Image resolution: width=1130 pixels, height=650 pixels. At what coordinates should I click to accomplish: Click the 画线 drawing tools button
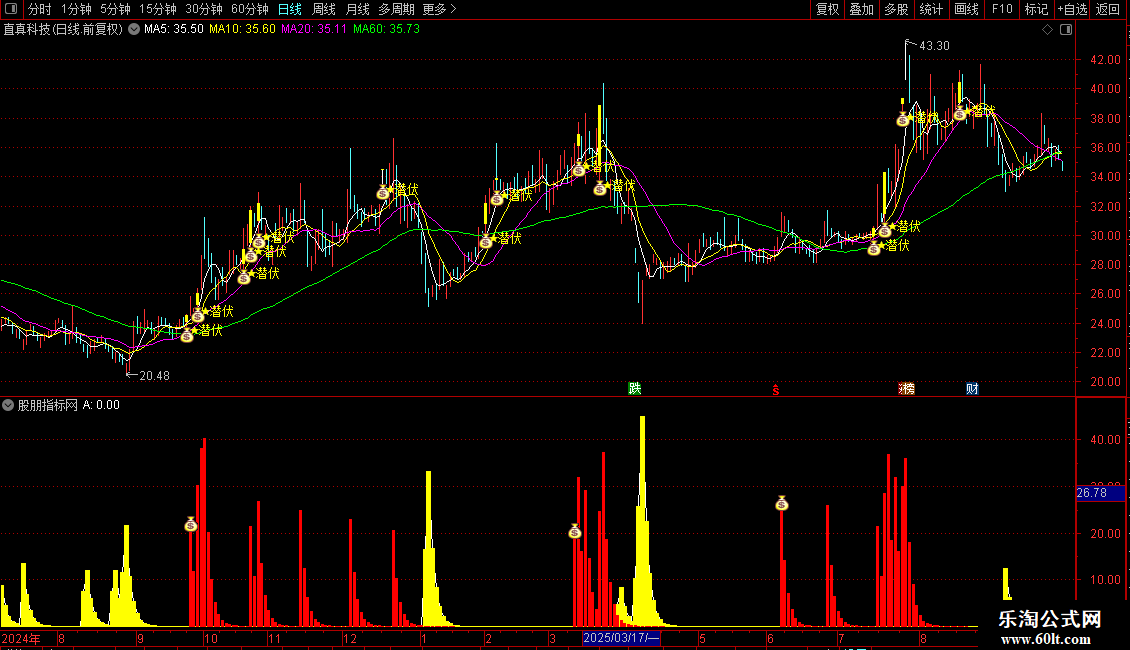pyautogui.click(x=966, y=10)
